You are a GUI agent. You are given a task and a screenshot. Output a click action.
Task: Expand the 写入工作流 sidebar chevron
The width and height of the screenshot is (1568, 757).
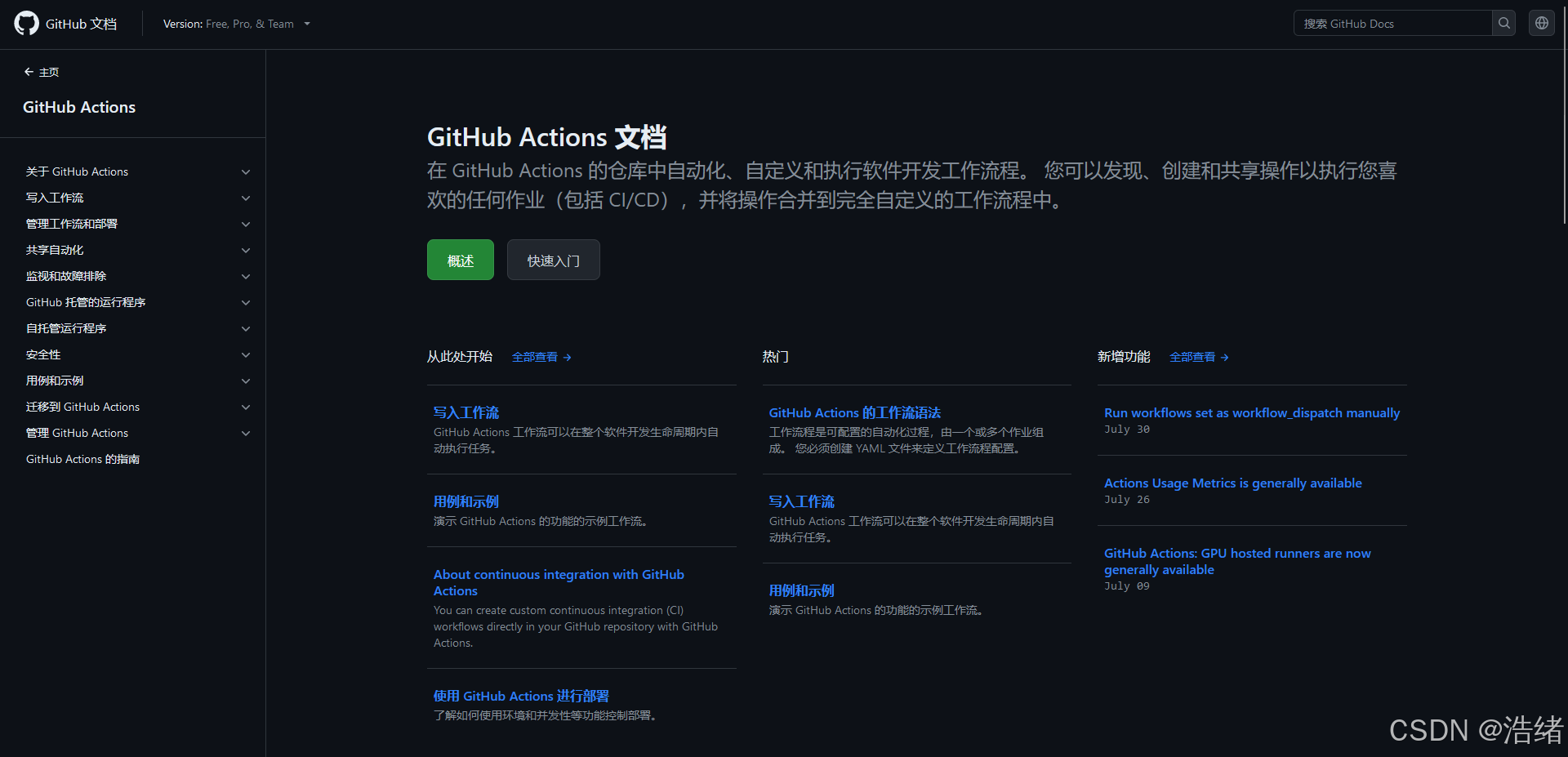click(x=246, y=198)
